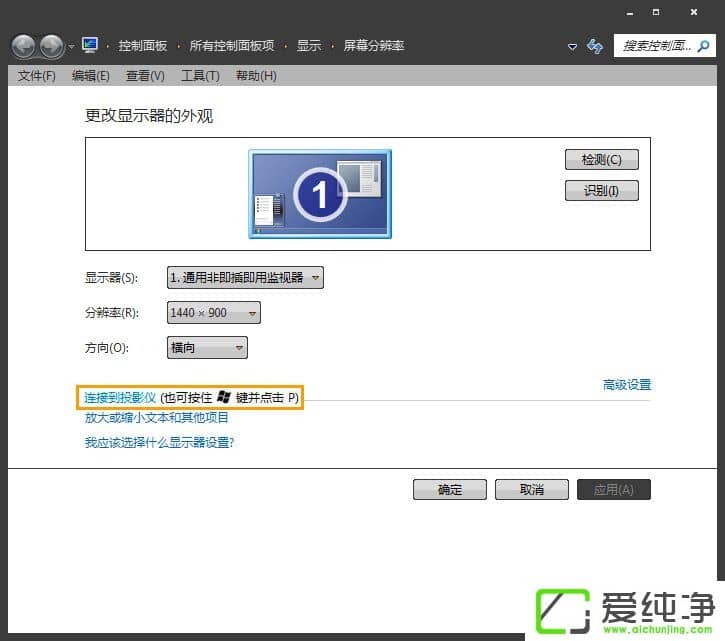The image size is (725, 641).
Task: Open the 高级设置 advanced settings link
Action: coord(626,384)
